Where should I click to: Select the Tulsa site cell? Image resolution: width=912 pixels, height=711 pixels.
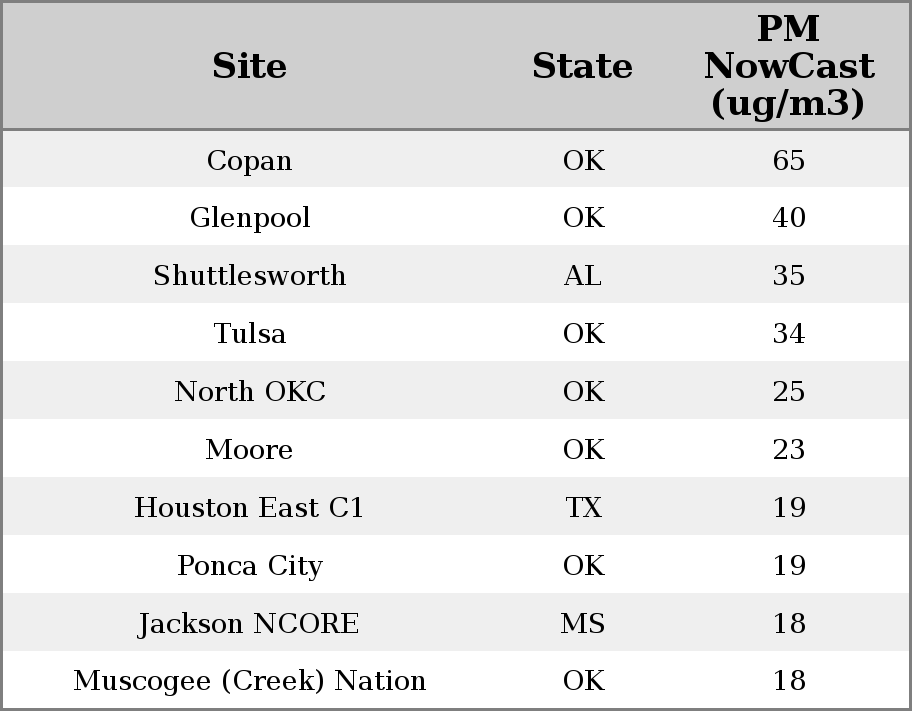pos(249,333)
